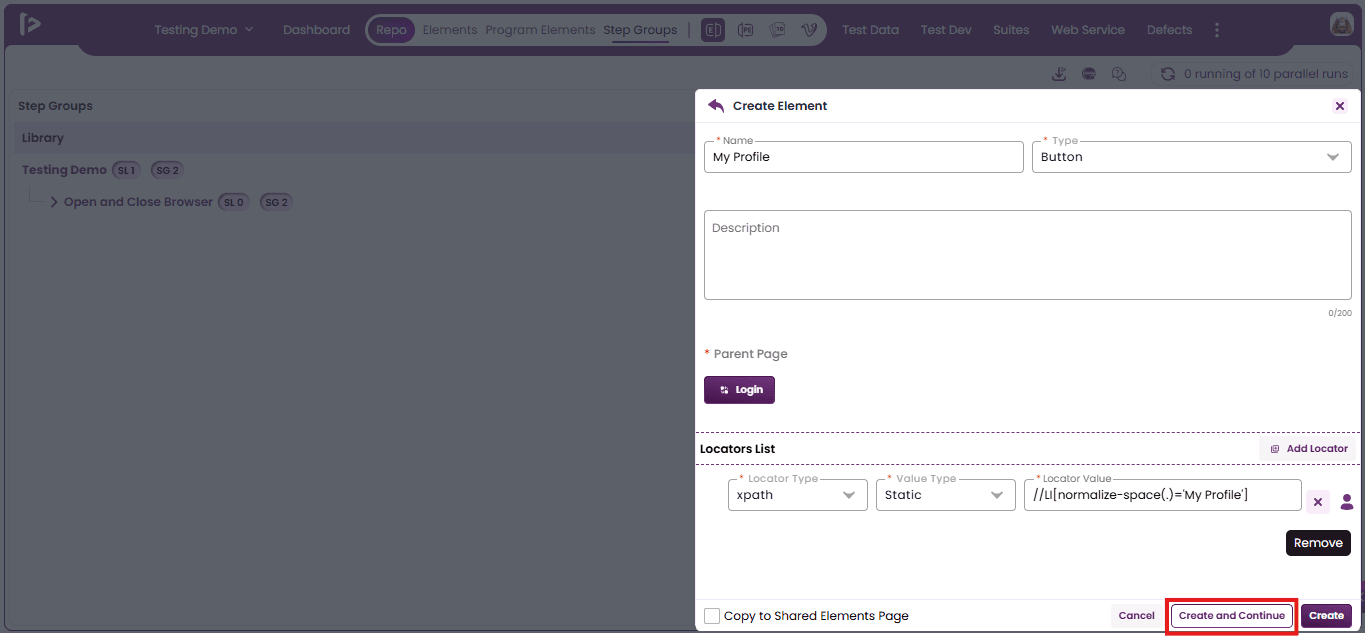This screenshot has width=1365, height=636.
Task: Click the refresh icon beside parallel runs
Action: coord(1167,74)
